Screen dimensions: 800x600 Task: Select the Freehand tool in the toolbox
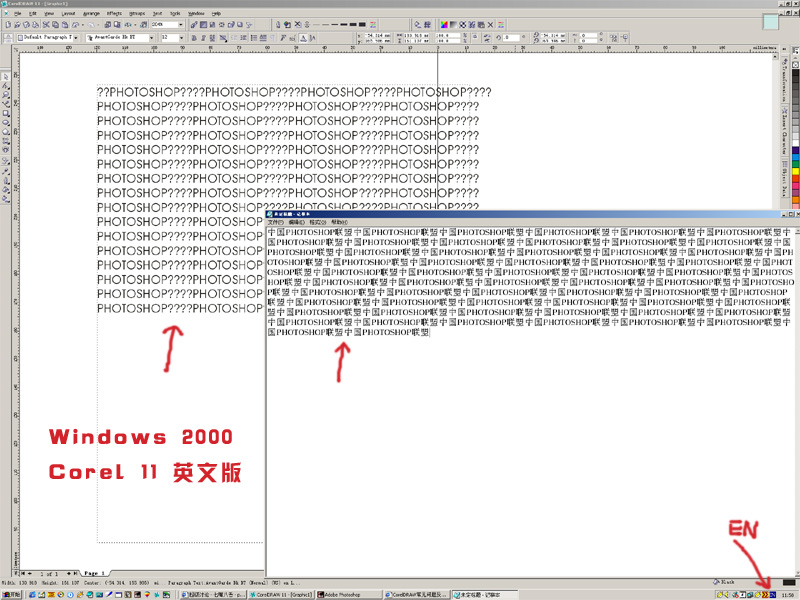coord(6,104)
